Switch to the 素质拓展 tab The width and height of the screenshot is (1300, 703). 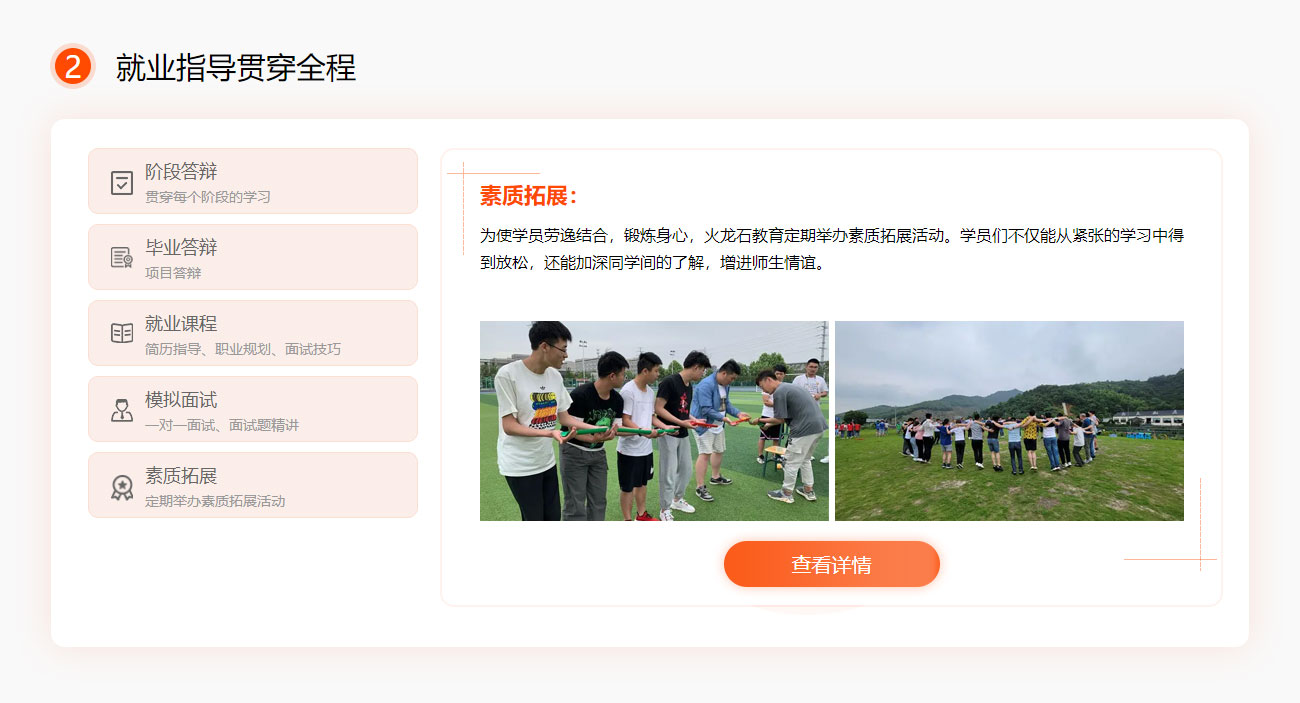click(x=253, y=485)
